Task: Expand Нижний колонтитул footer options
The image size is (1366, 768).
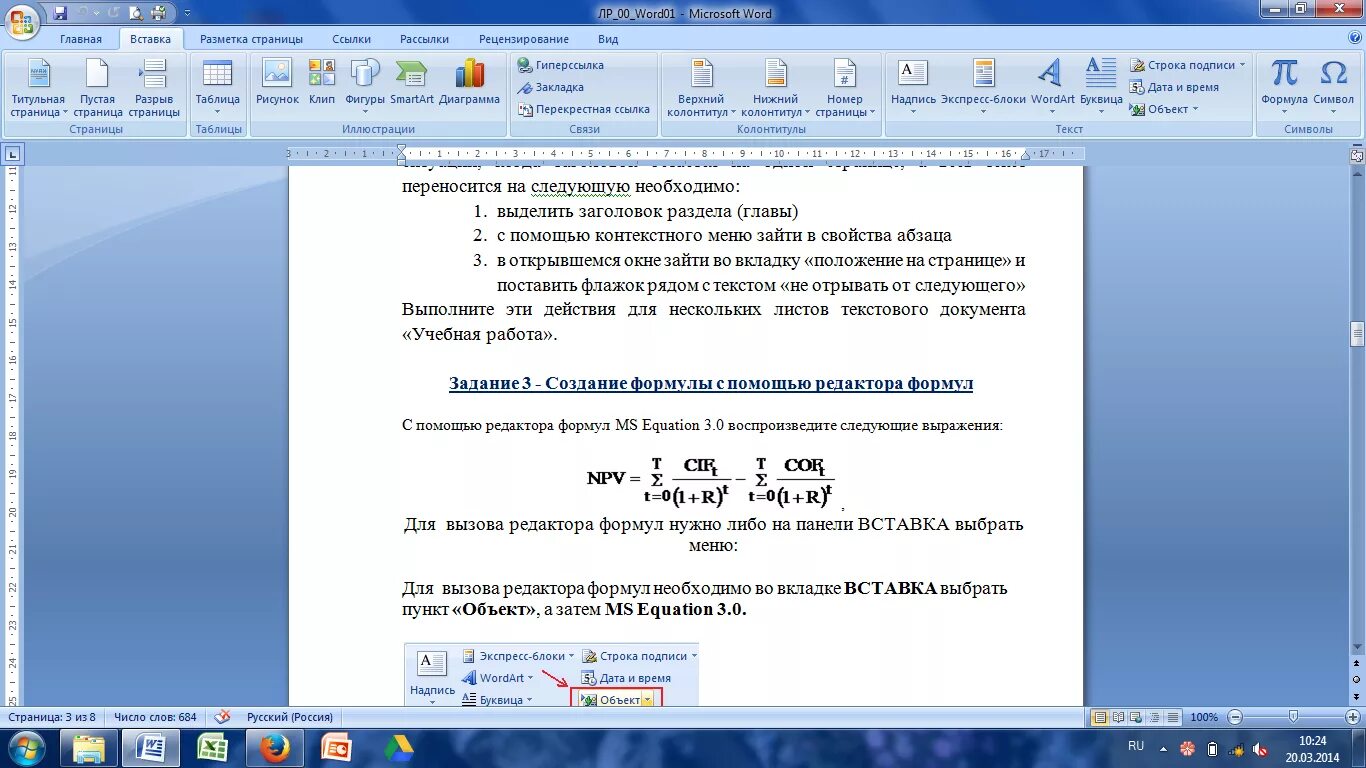Action: (776, 88)
